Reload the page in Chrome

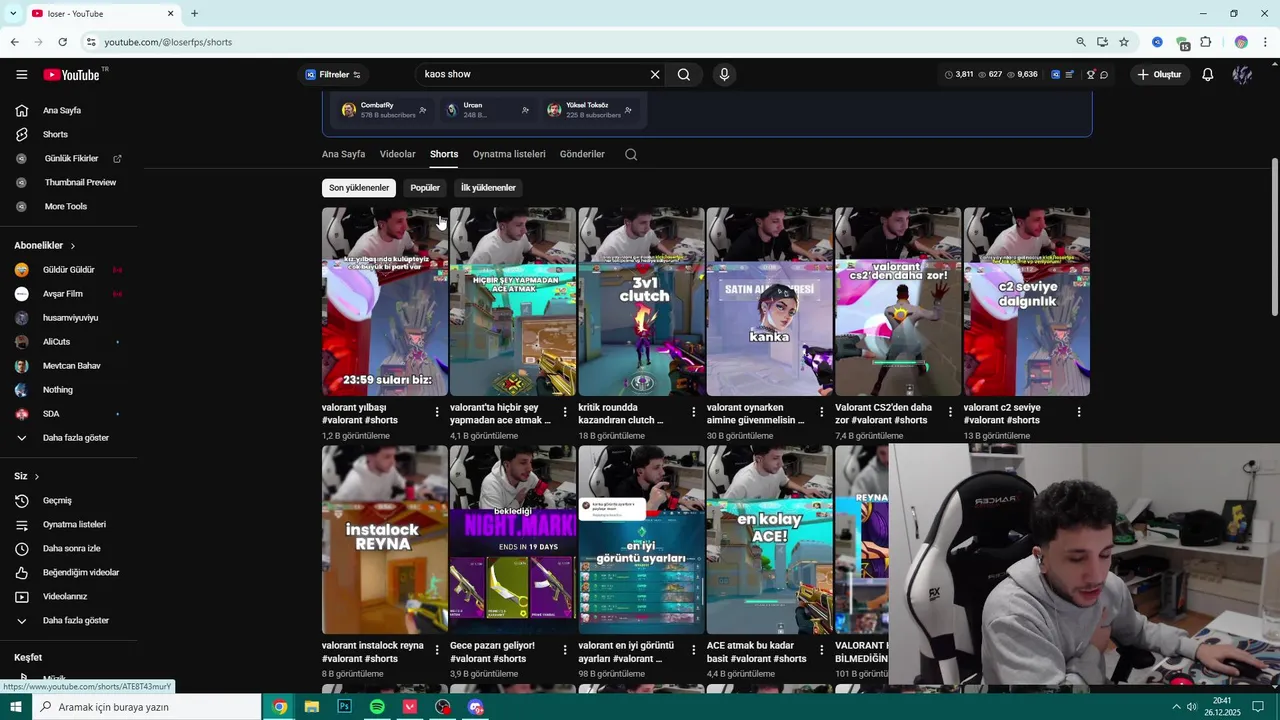(62, 42)
